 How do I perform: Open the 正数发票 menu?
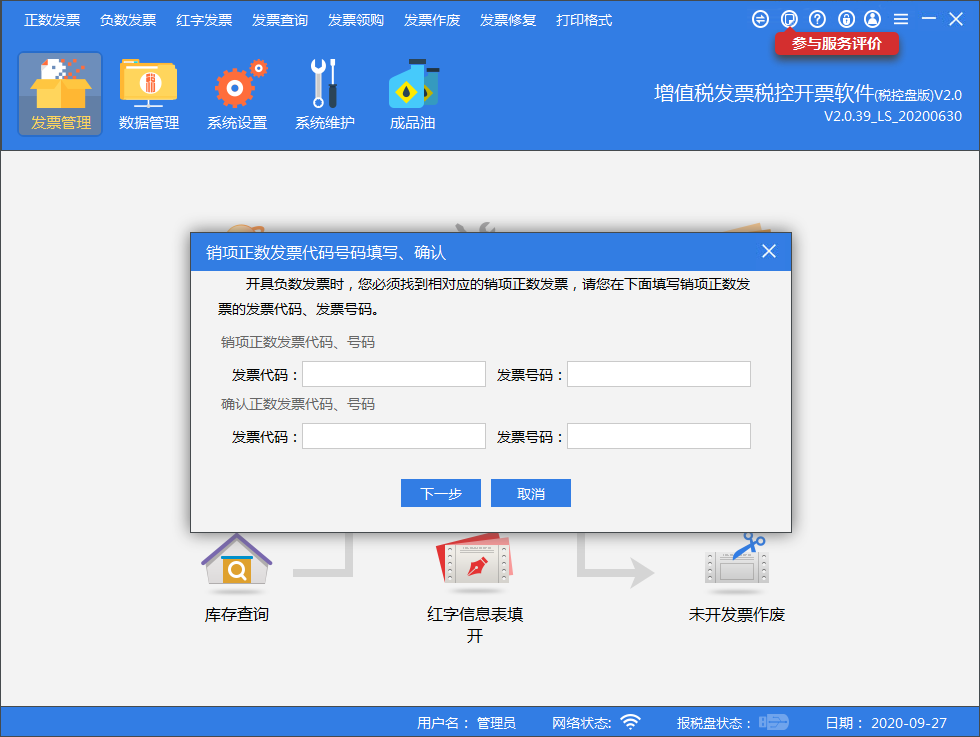point(52,20)
